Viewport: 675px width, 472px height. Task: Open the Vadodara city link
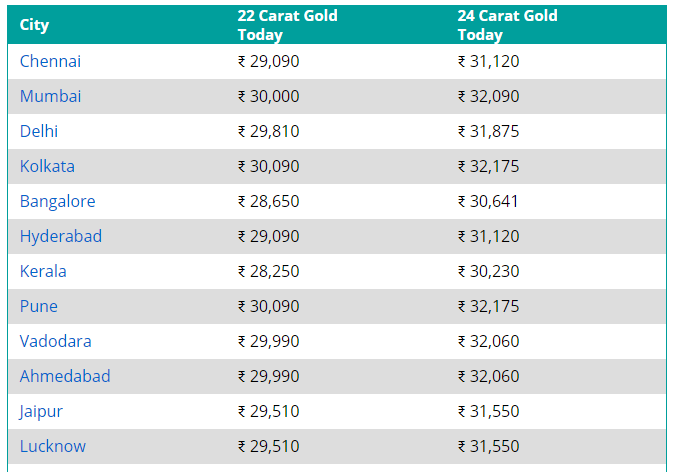coord(56,341)
